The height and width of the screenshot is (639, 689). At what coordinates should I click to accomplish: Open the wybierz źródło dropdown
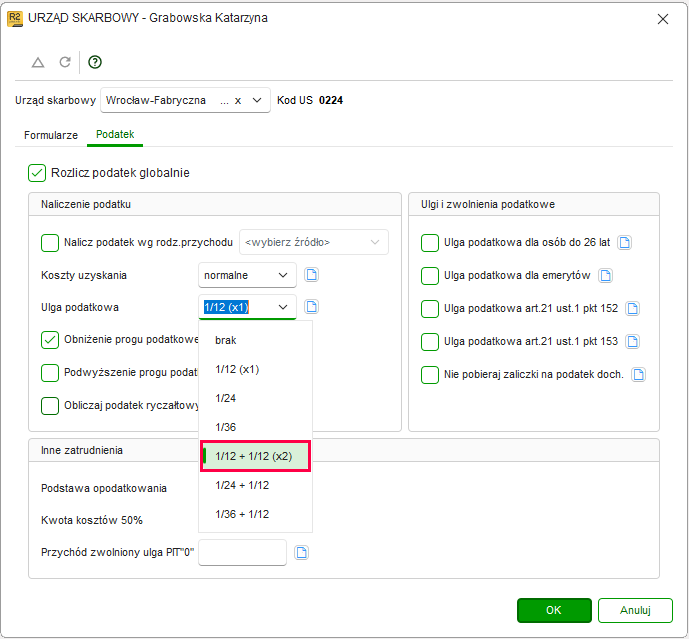(314, 242)
